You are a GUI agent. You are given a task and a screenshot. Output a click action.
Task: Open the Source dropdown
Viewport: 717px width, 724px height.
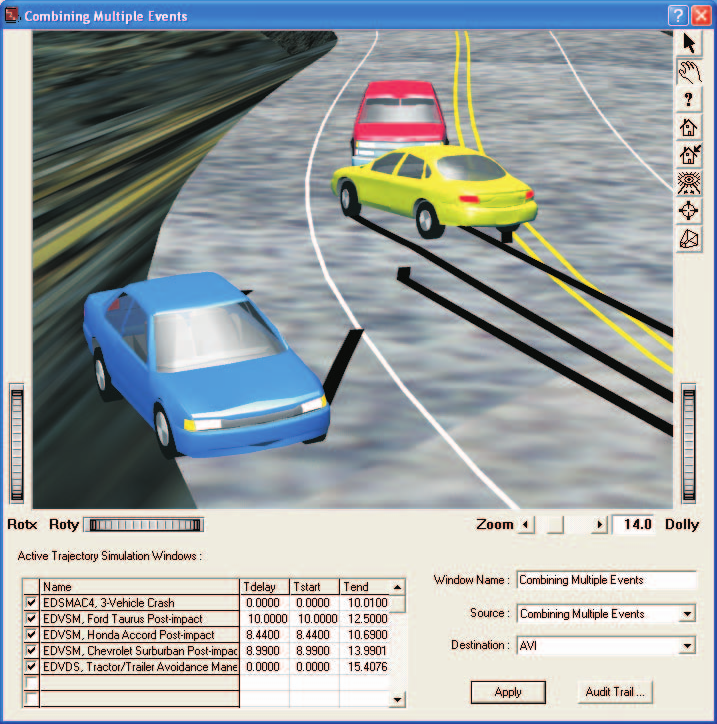pyautogui.click(x=687, y=614)
